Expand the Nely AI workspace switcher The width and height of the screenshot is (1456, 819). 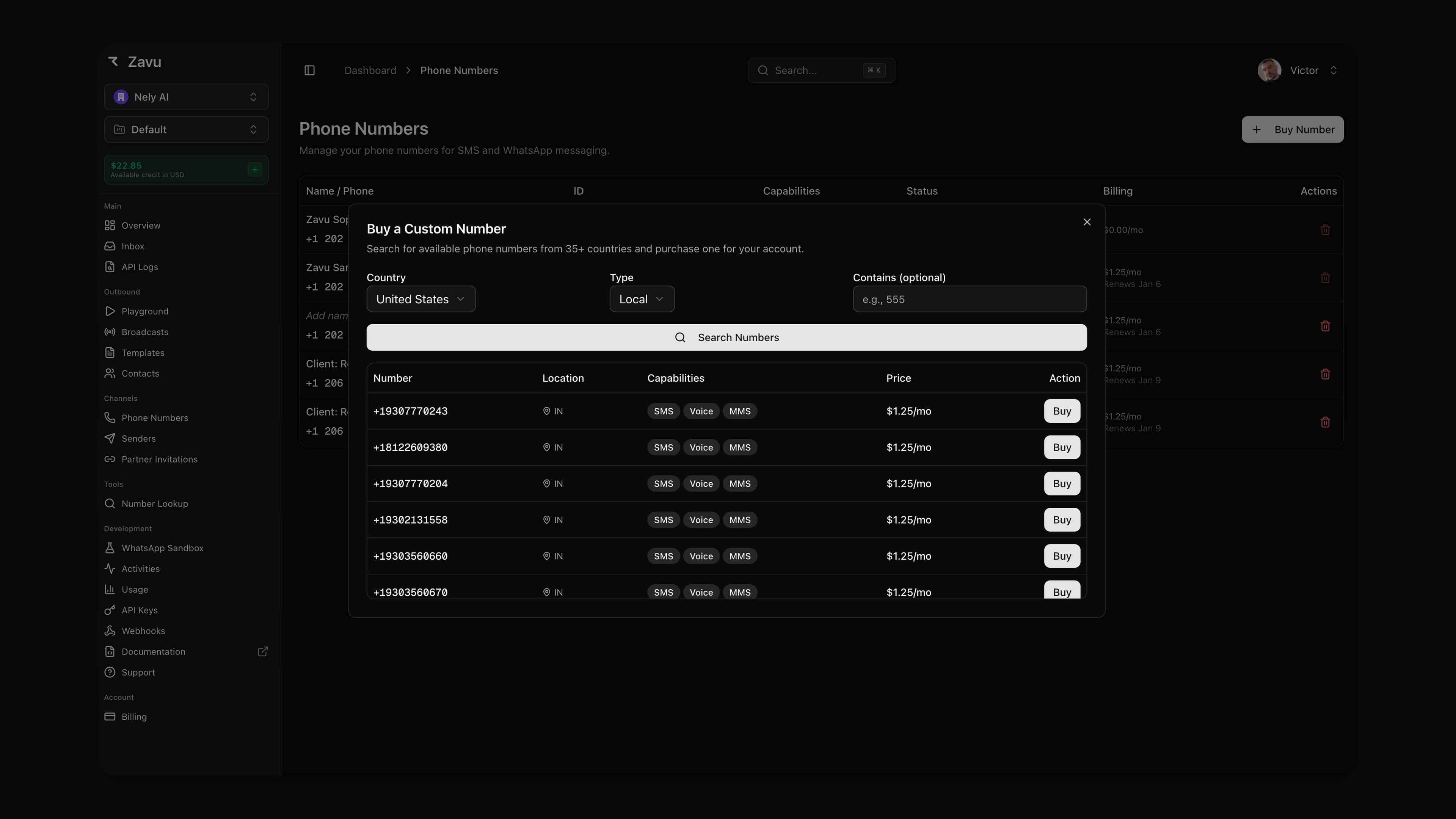click(186, 97)
